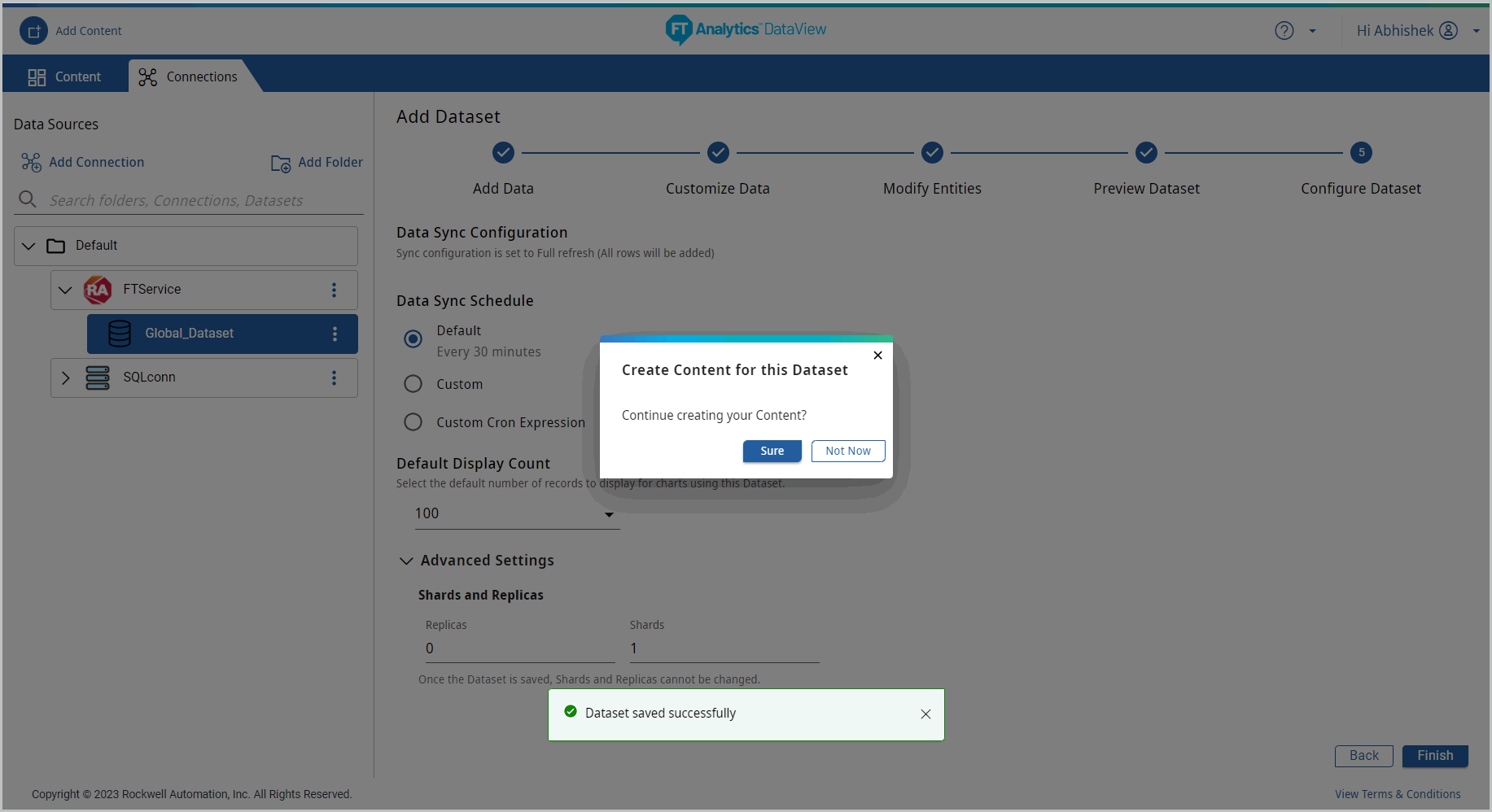Click the 'Add Content' label text
The width and height of the screenshot is (1492, 812).
(x=89, y=31)
